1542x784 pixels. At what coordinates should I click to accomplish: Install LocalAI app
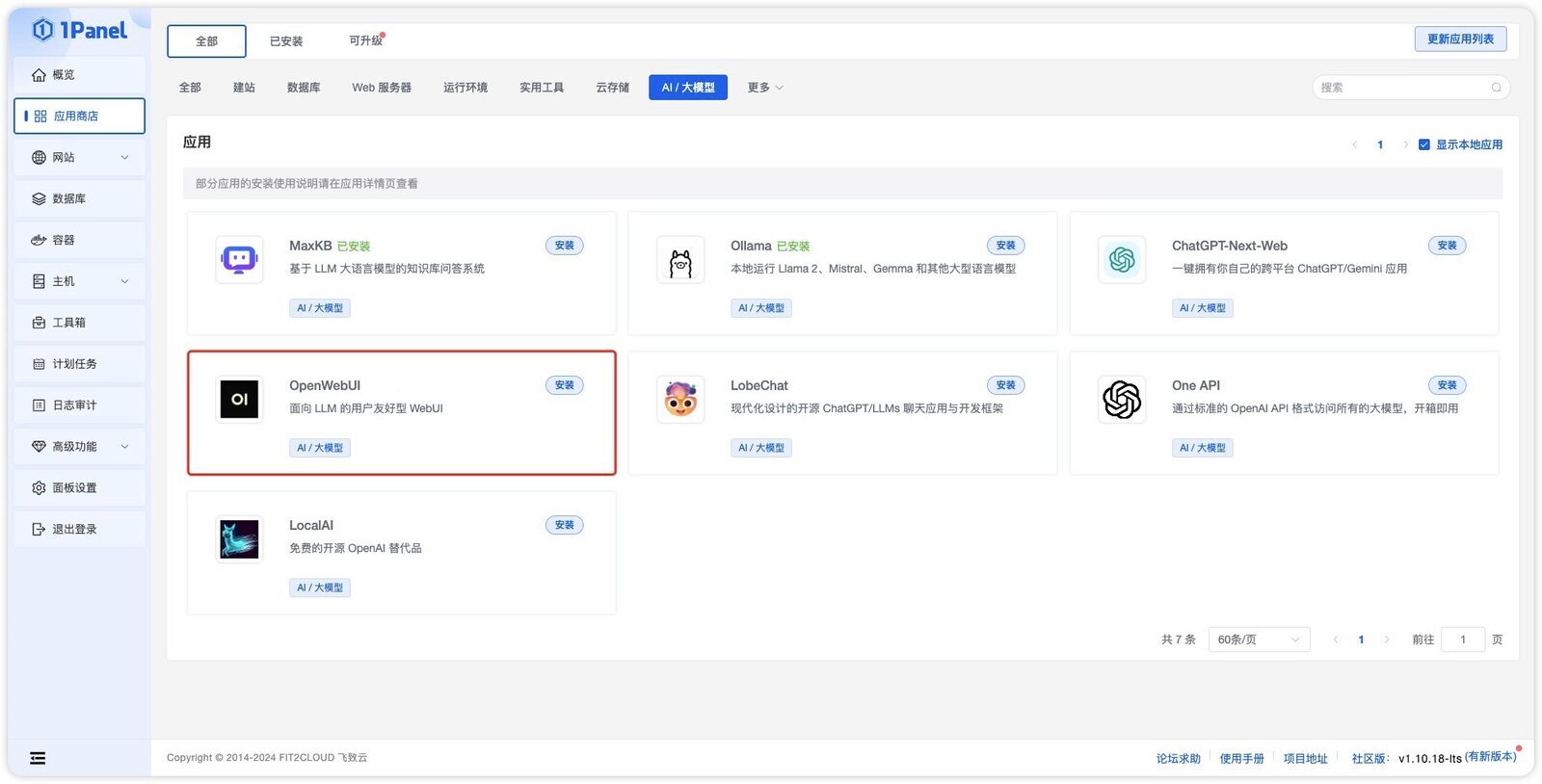(x=565, y=525)
